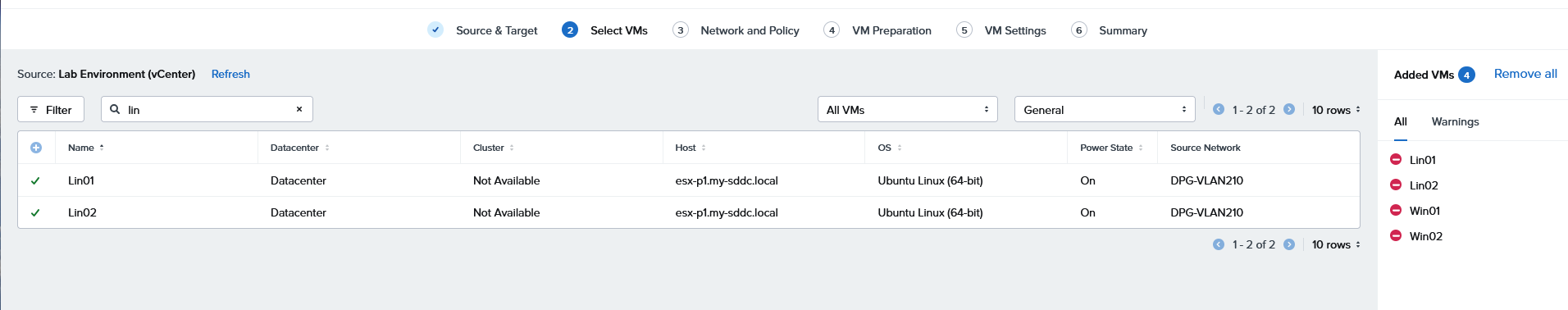Click DPG-VLAN210 network in Lin02 row

[x=1206, y=212]
